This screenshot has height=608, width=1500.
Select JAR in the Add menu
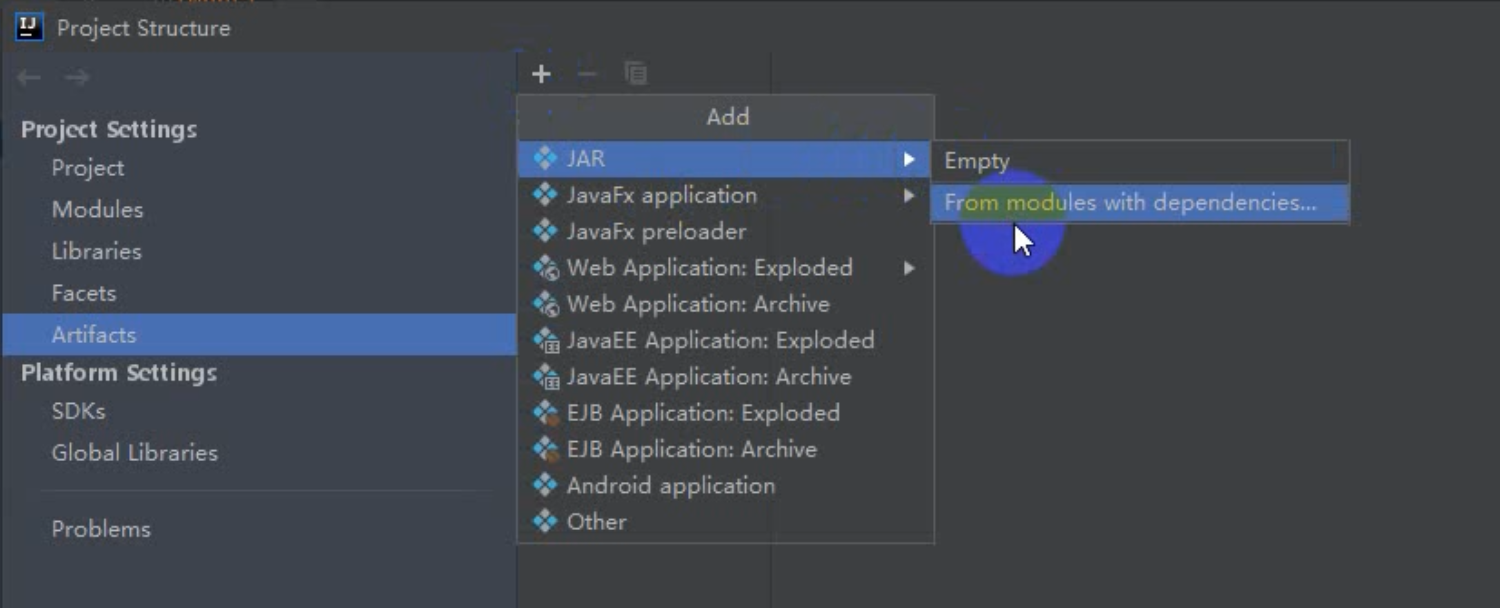coord(724,158)
